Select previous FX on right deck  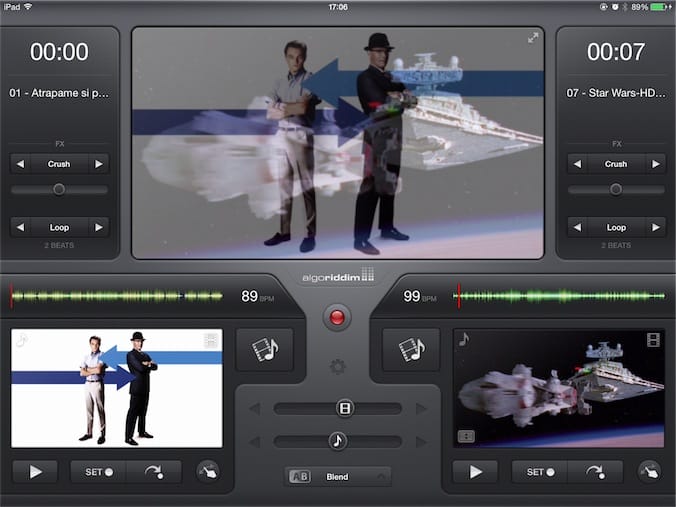tap(577, 164)
